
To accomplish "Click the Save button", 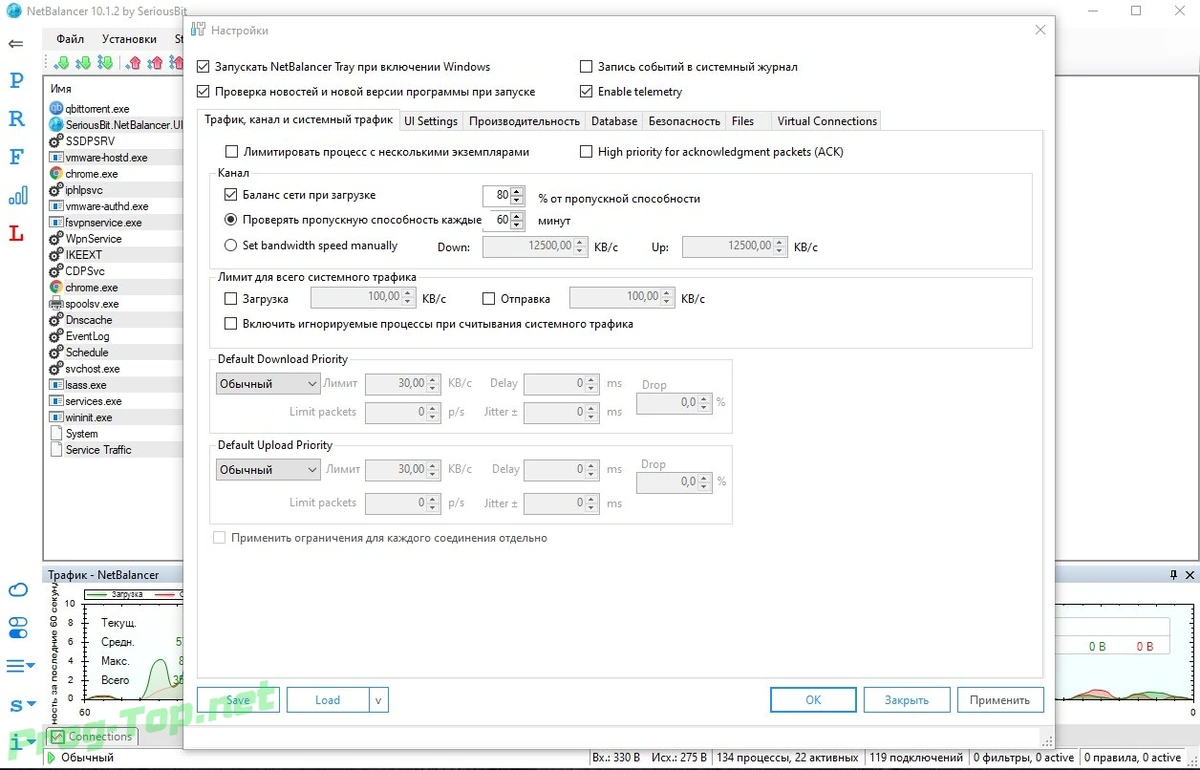I will (238, 700).
